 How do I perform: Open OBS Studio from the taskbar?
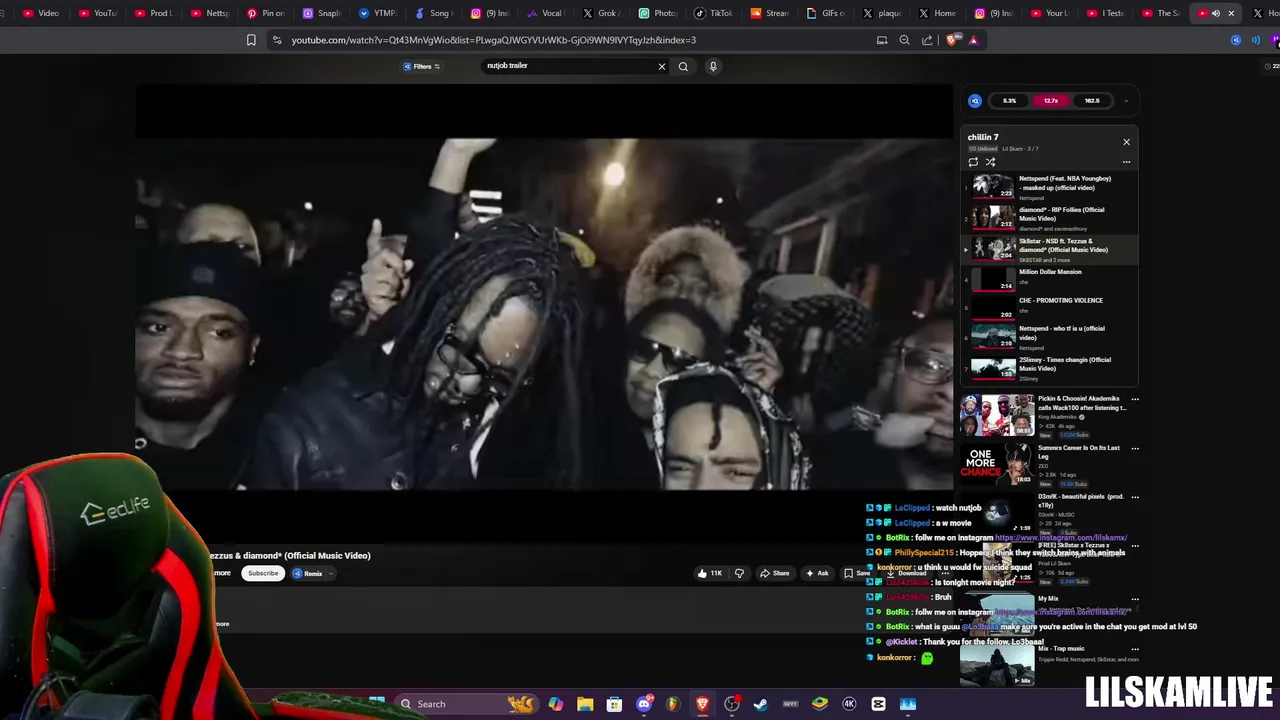tap(732, 704)
